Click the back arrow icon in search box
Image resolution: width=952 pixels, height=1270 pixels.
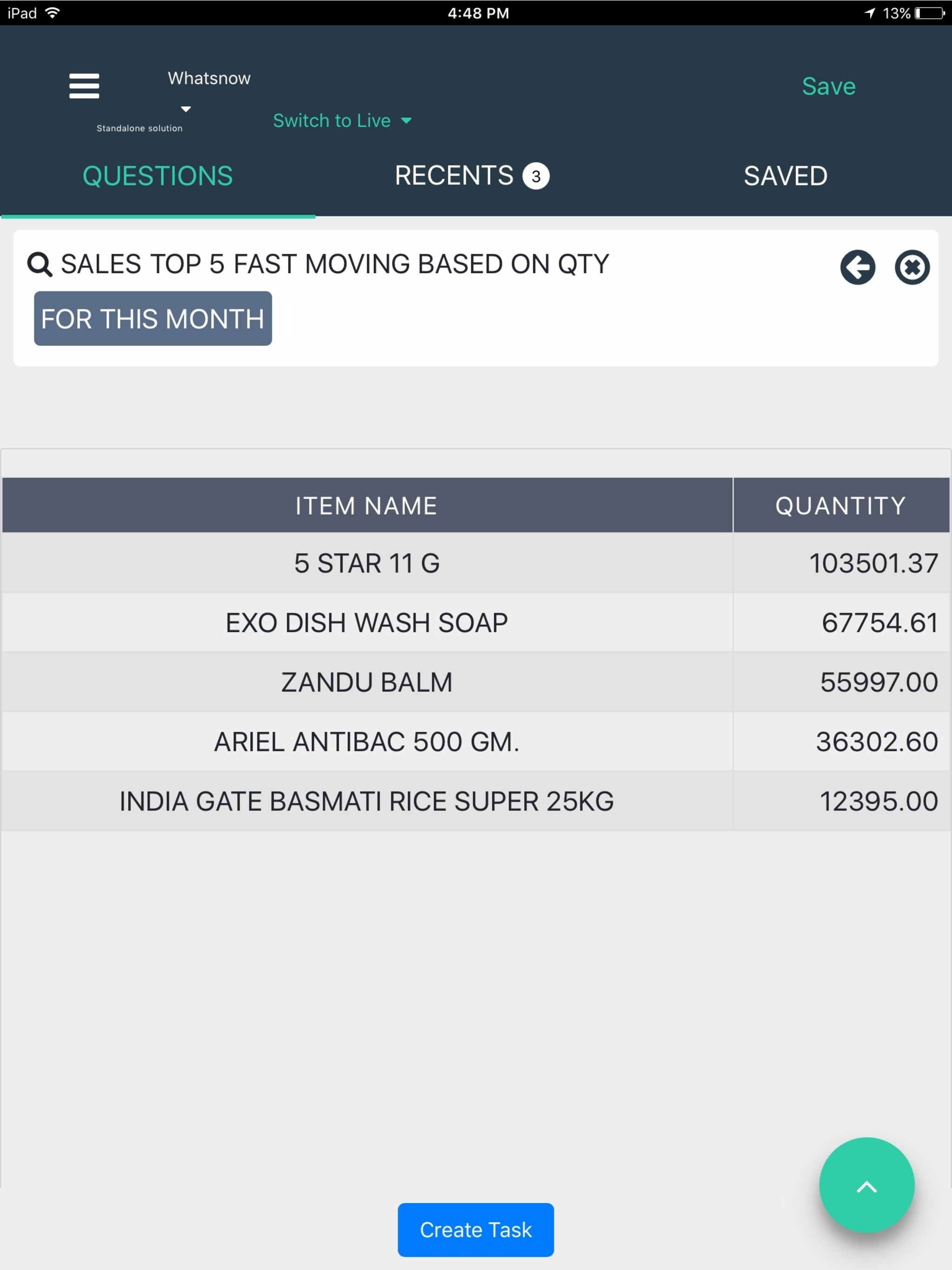tap(857, 268)
